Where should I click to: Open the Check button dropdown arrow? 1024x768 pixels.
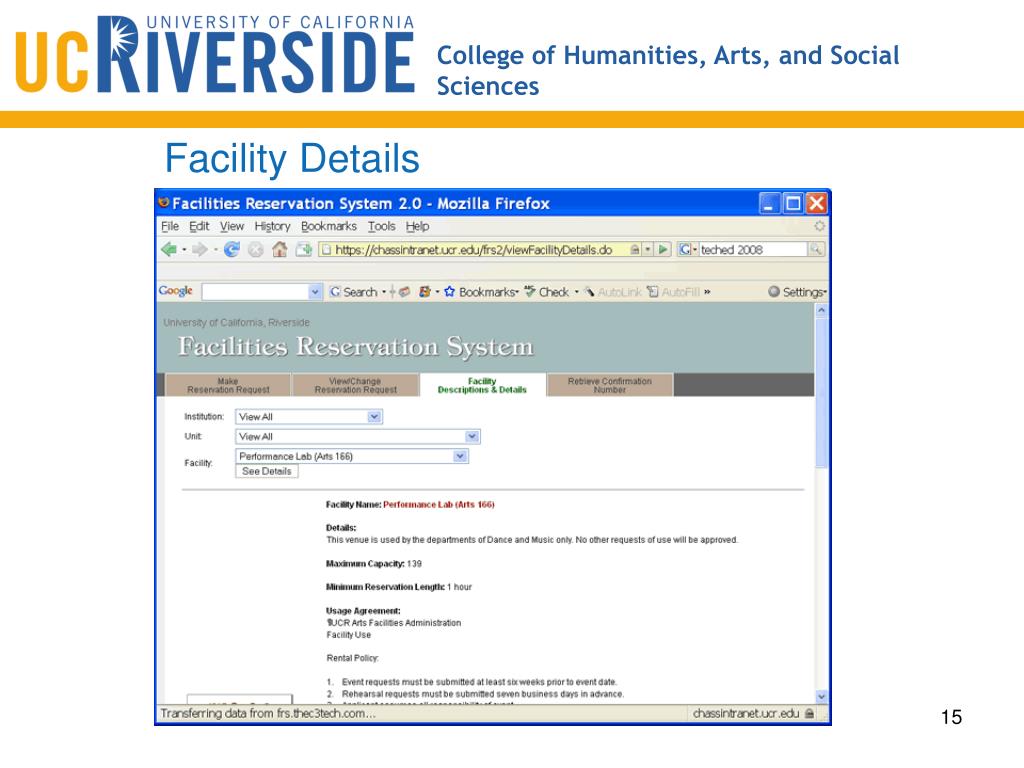coord(577,292)
